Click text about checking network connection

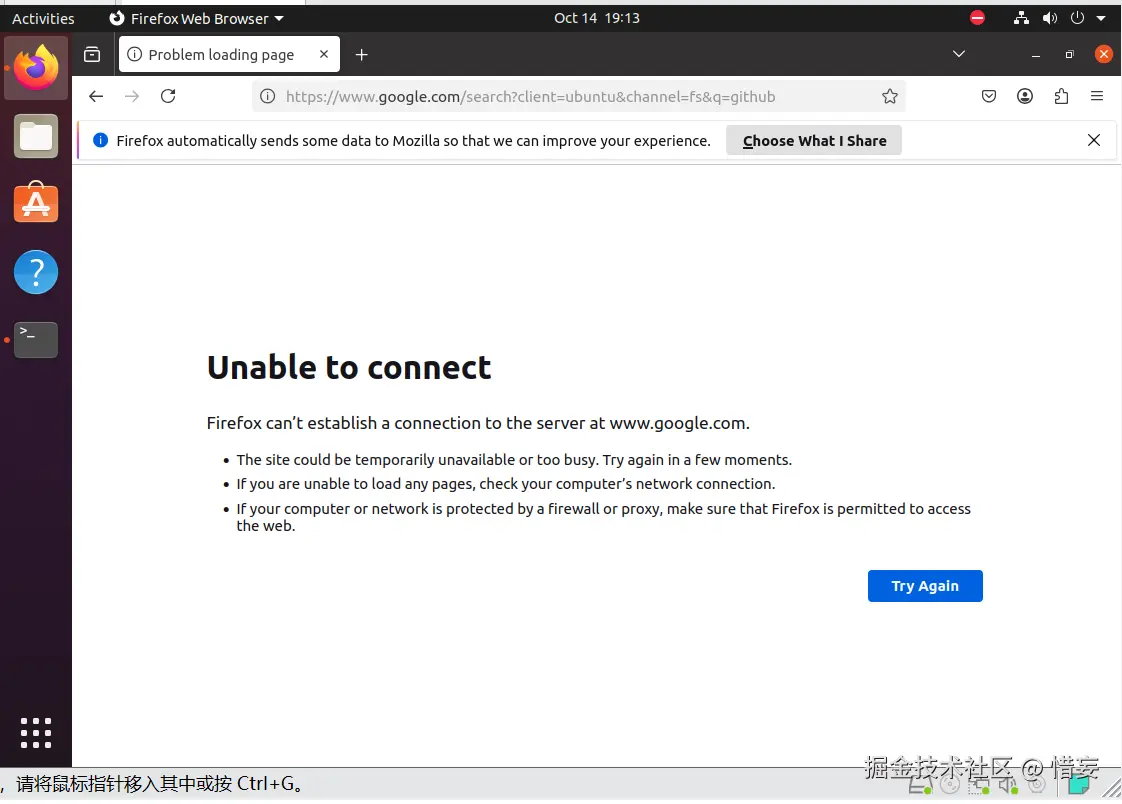[506, 484]
